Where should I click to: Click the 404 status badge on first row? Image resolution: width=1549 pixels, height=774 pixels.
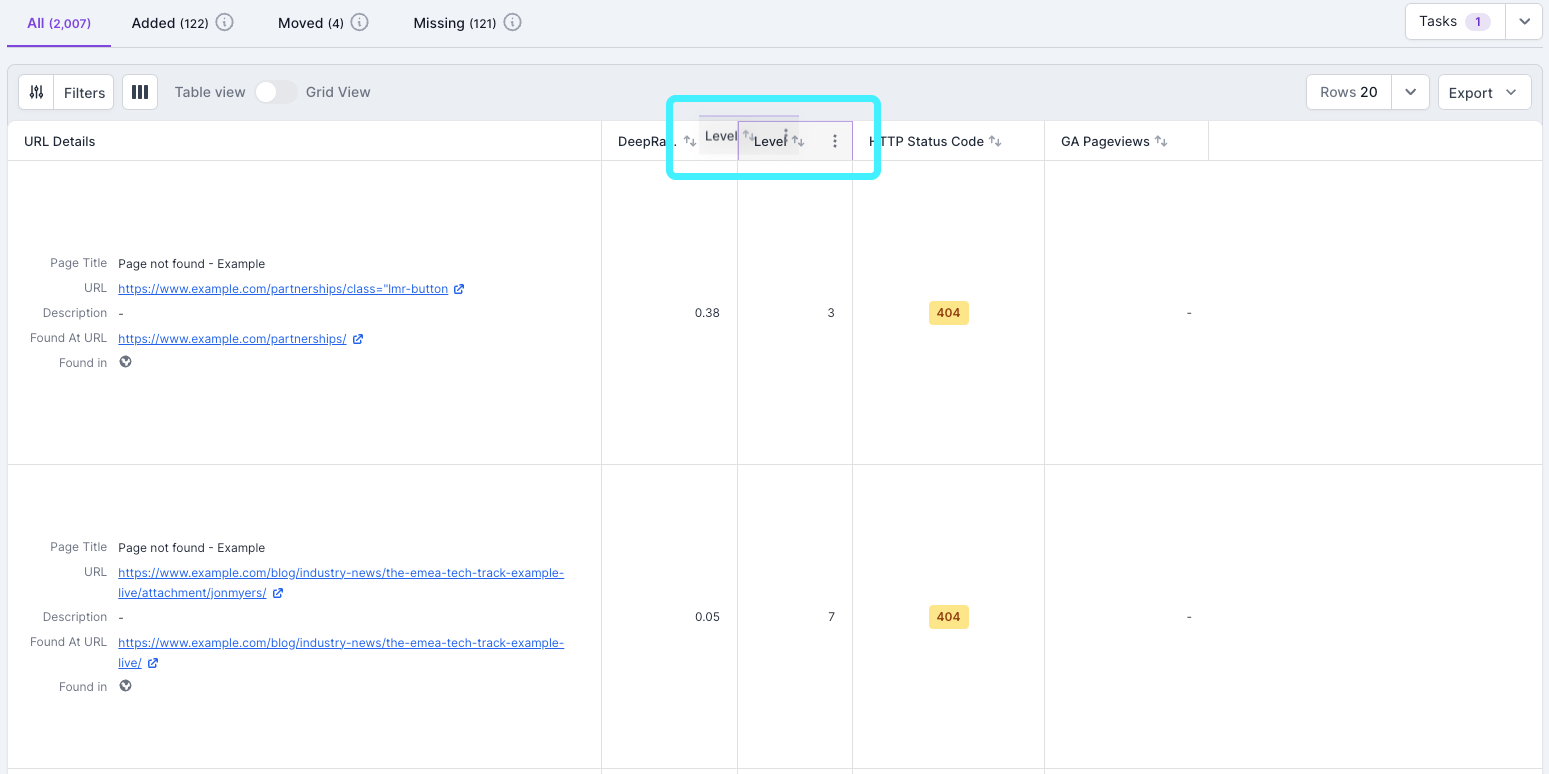(x=948, y=312)
